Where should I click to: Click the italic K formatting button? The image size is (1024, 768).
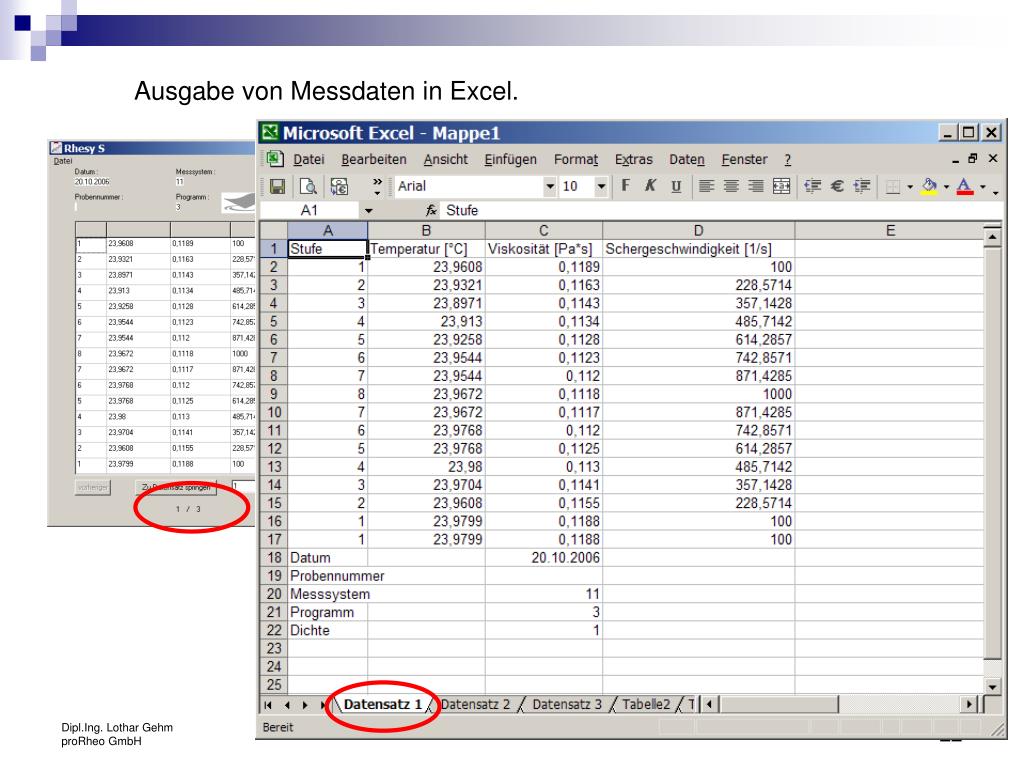(x=650, y=186)
